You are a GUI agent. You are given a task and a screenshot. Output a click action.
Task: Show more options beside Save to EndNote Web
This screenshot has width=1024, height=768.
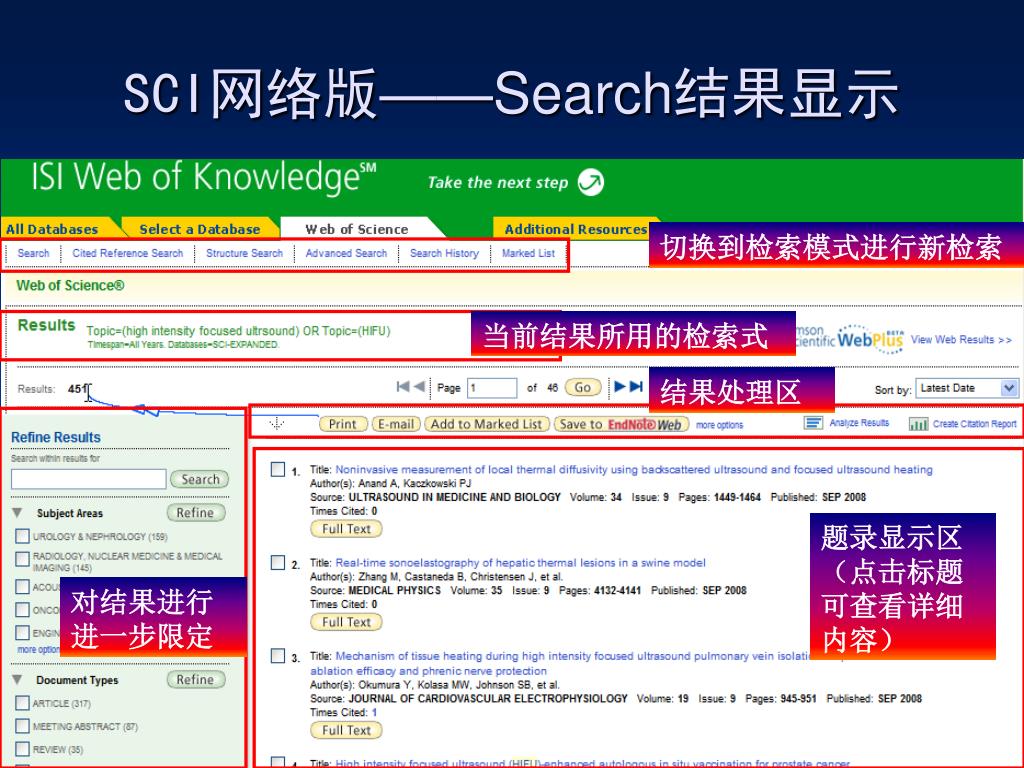click(x=719, y=424)
